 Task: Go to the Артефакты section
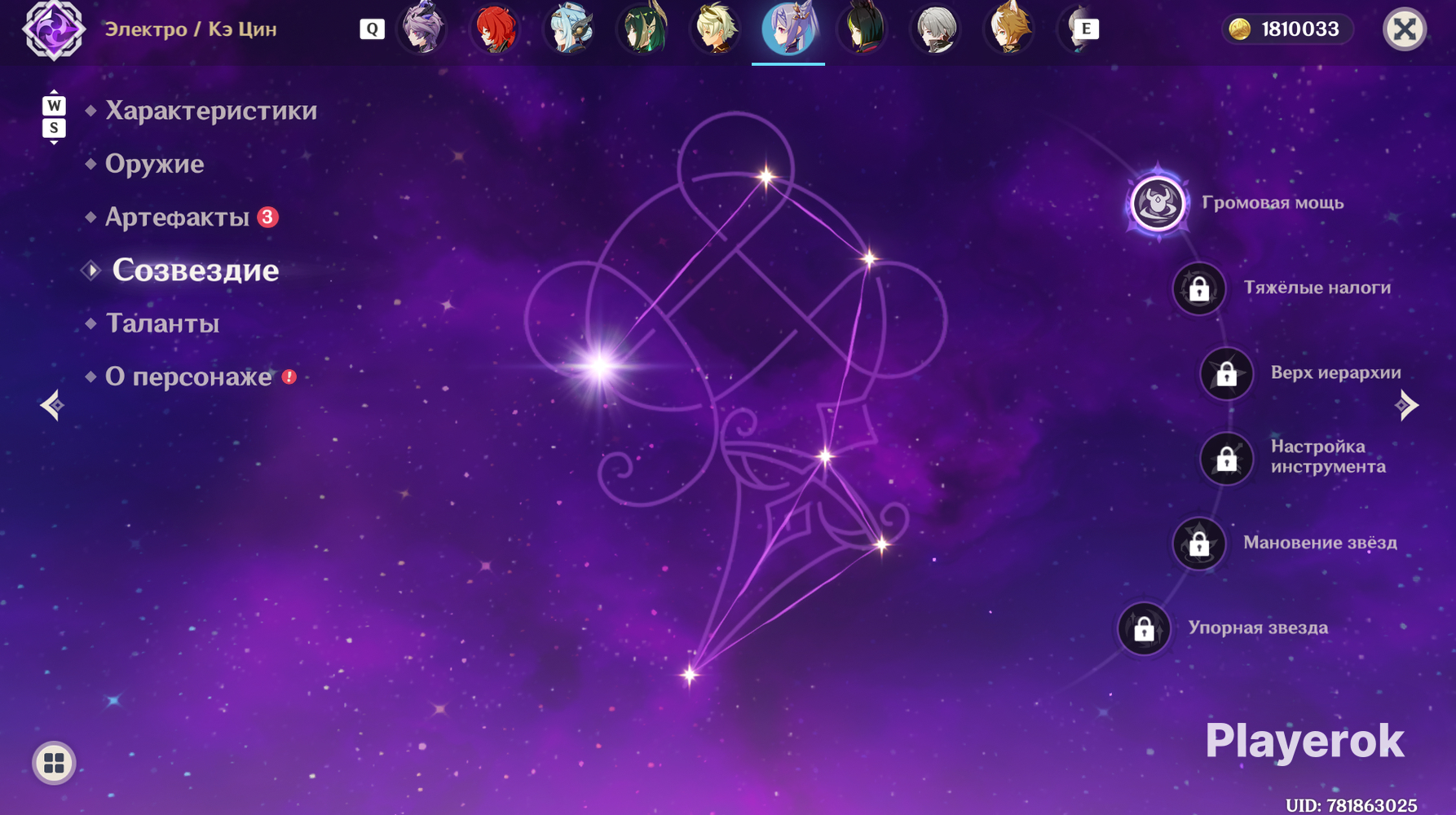tap(177, 217)
